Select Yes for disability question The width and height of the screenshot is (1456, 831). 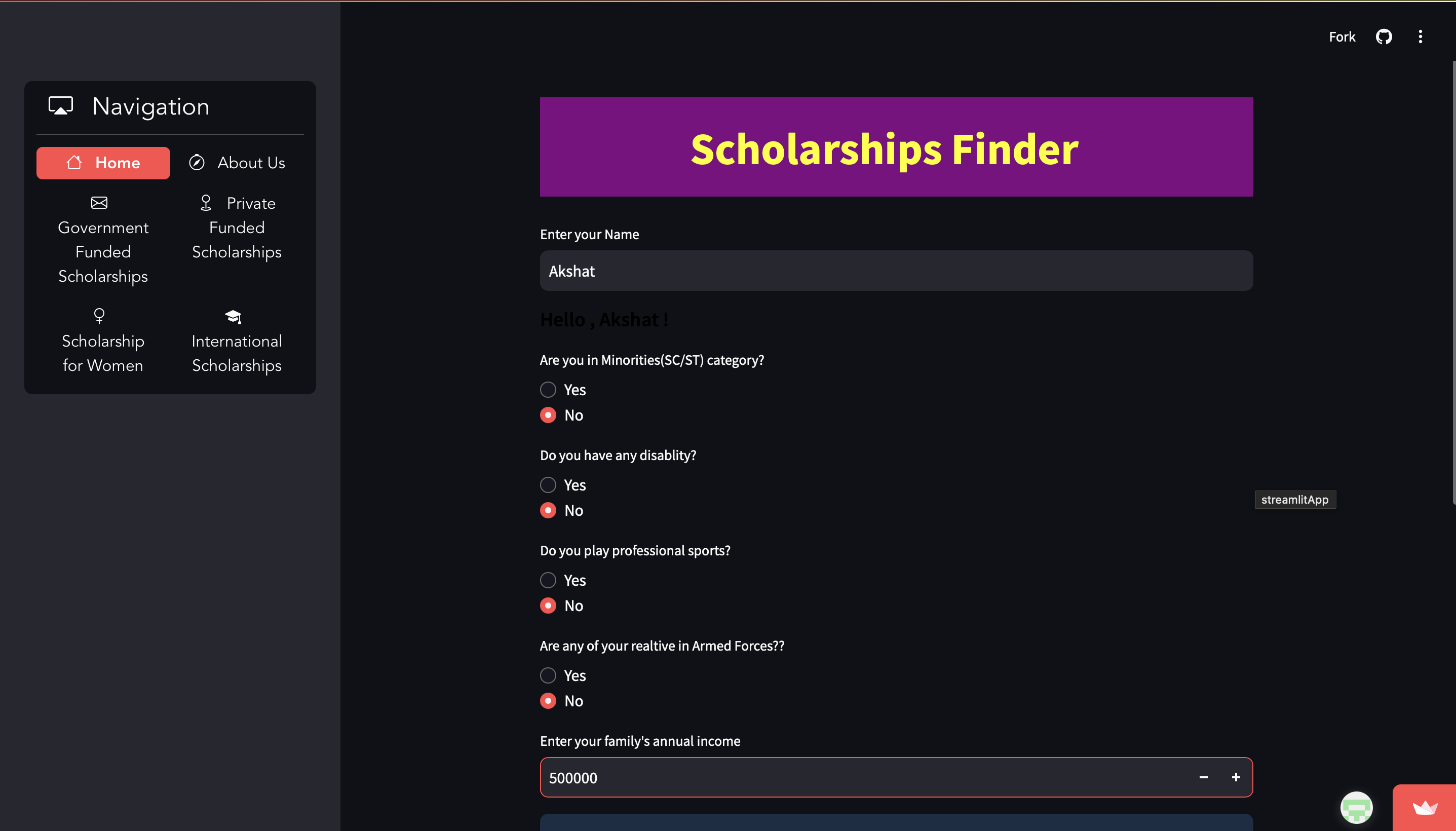[548, 485]
